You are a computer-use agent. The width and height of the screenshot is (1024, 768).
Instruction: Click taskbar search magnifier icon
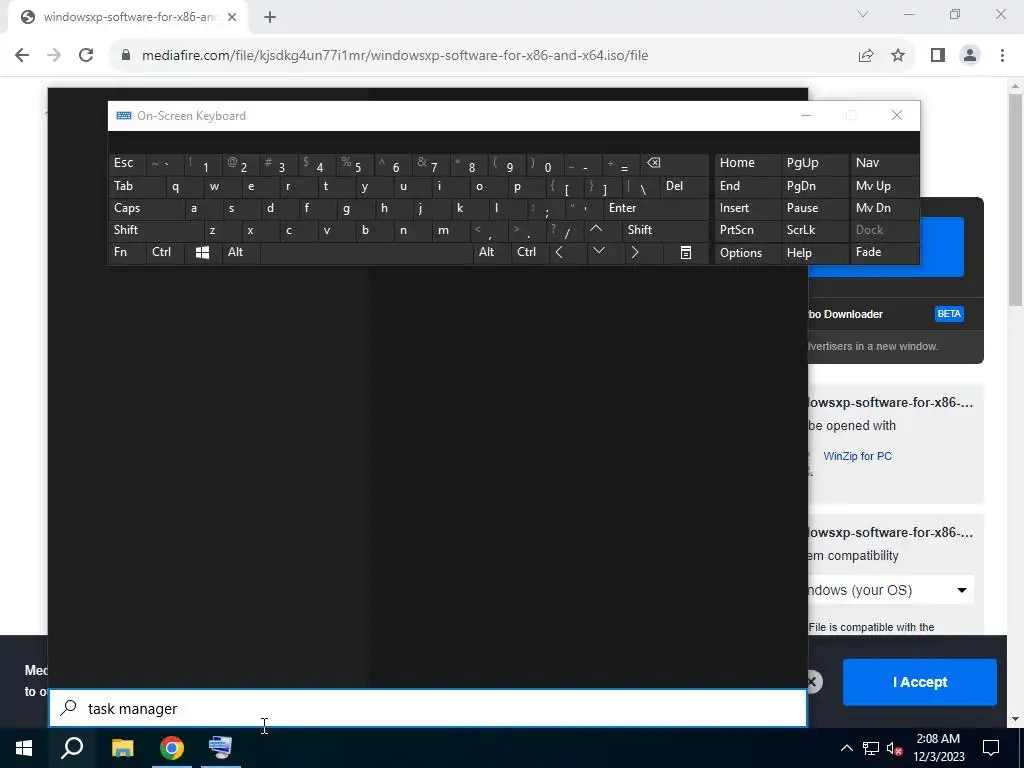[x=72, y=748]
